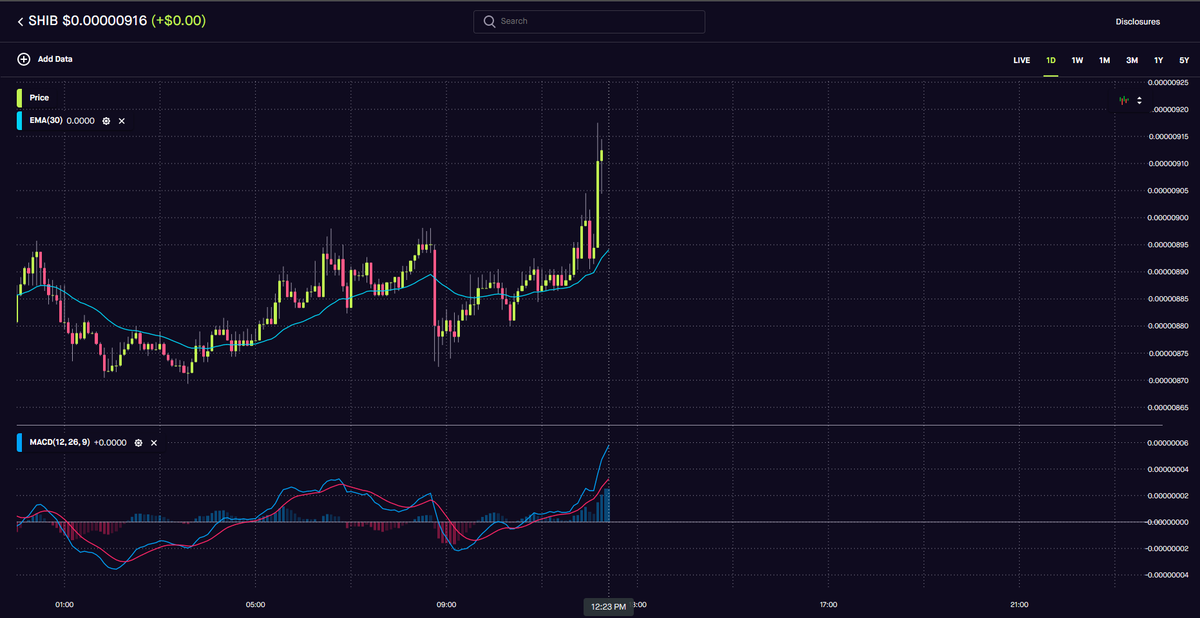Click into the Search field

click(589, 21)
